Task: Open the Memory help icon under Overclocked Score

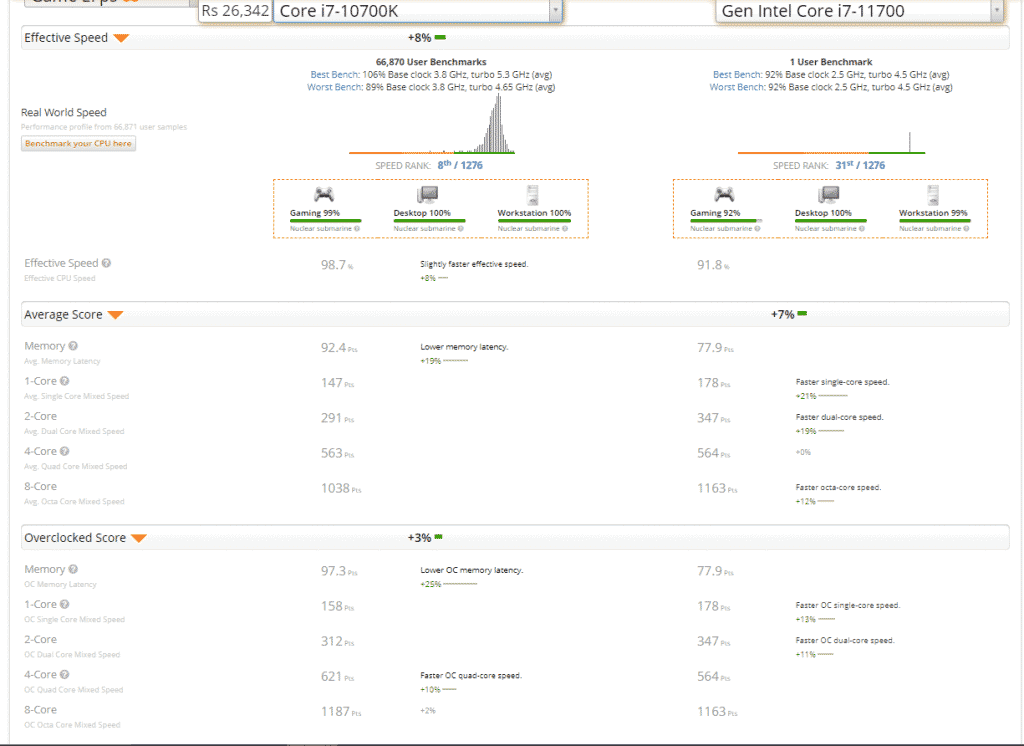Action: (73, 569)
